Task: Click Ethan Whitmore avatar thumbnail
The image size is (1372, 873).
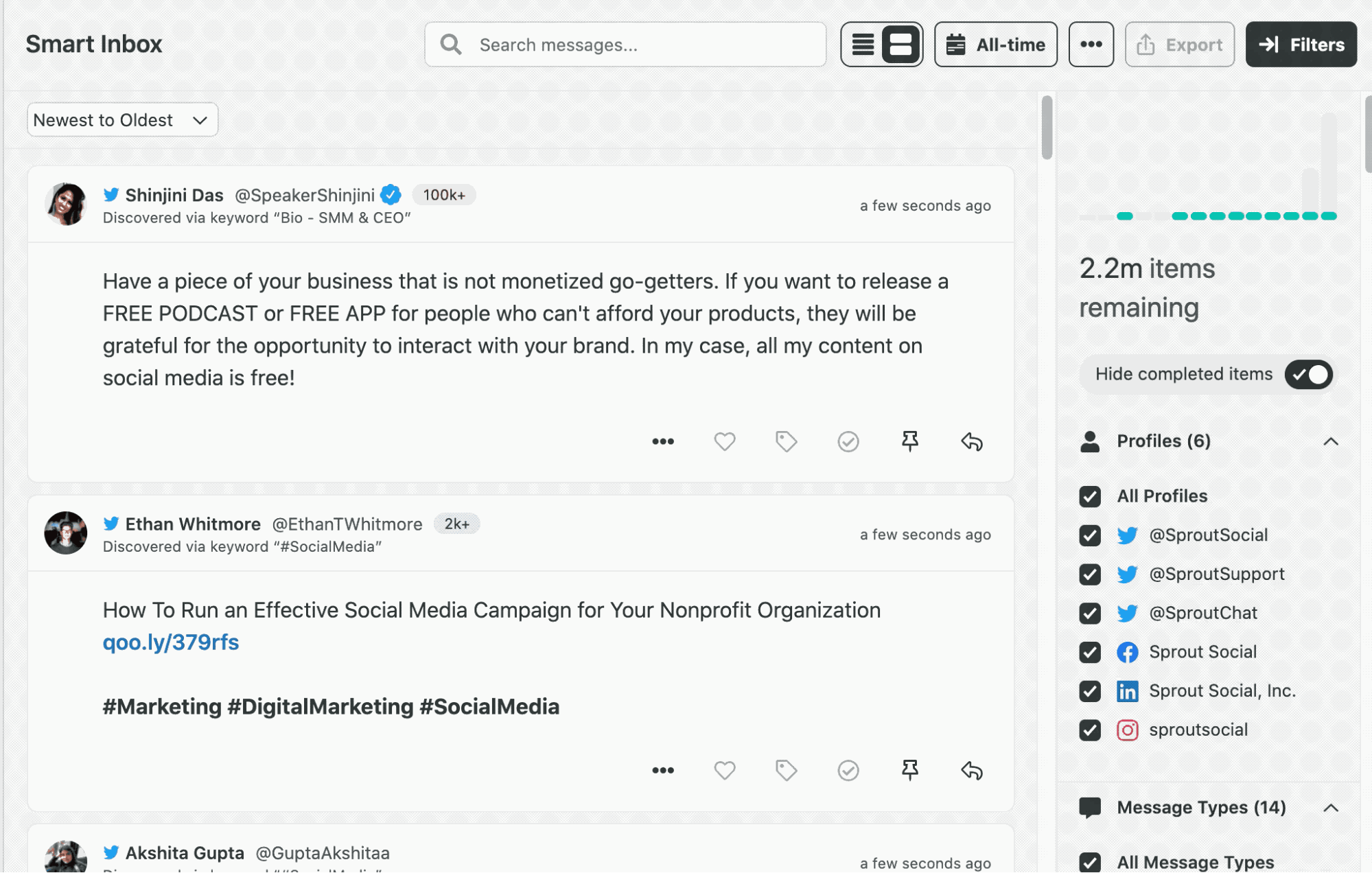Action: coord(66,533)
